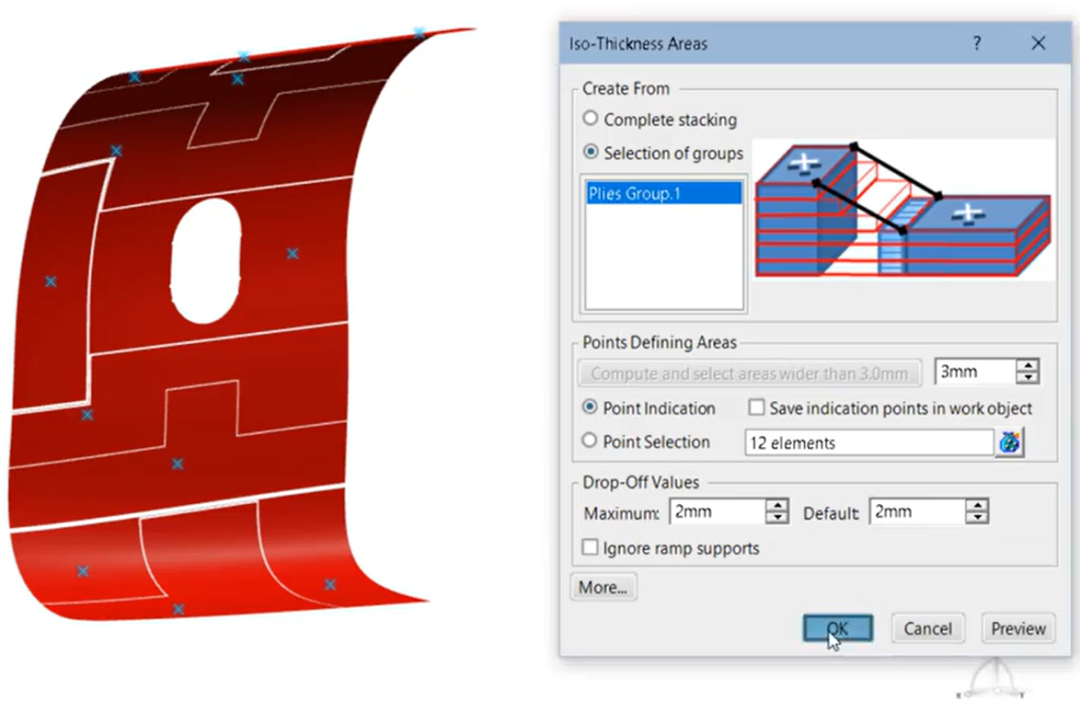Decrease the 3mm area width spinner
The height and width of the screenshot is (711, 1080).
tap(1027, 378)
